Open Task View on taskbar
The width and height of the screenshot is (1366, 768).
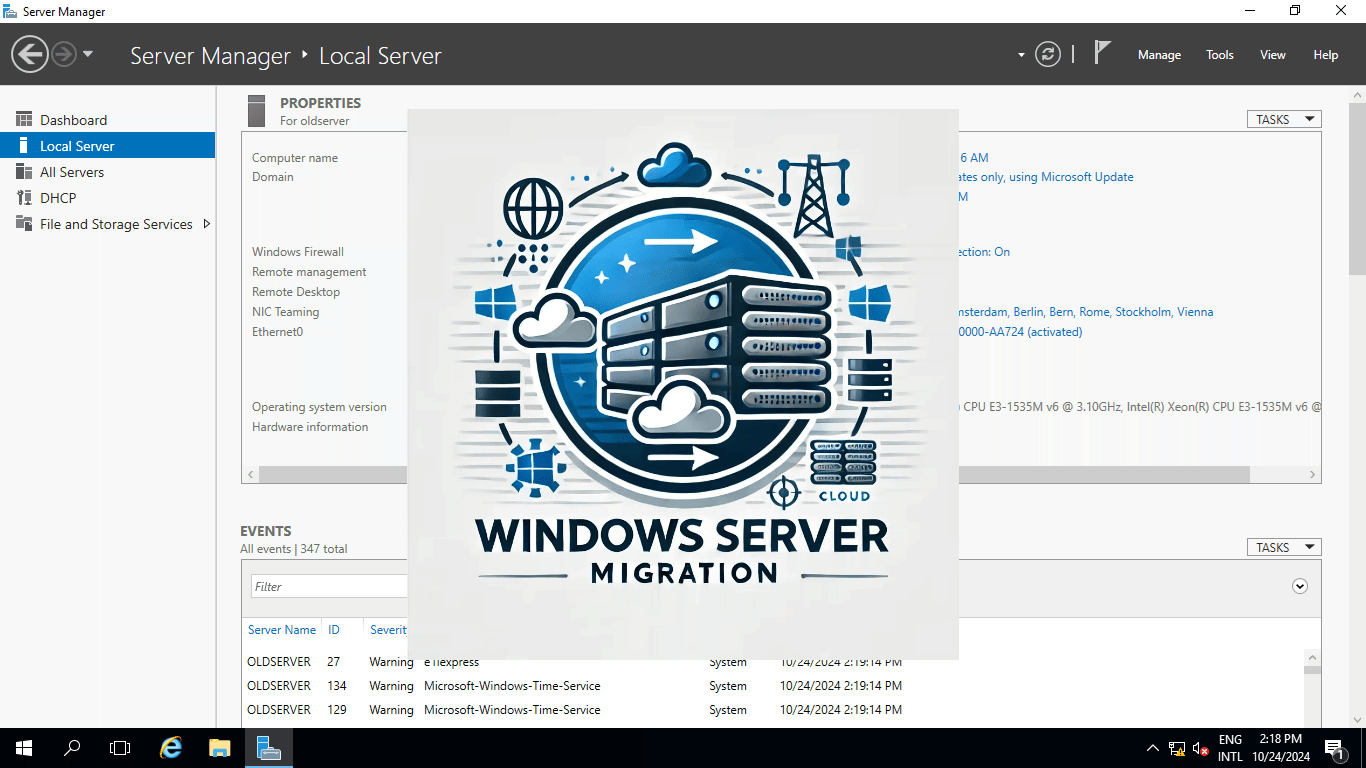point(120,748)
